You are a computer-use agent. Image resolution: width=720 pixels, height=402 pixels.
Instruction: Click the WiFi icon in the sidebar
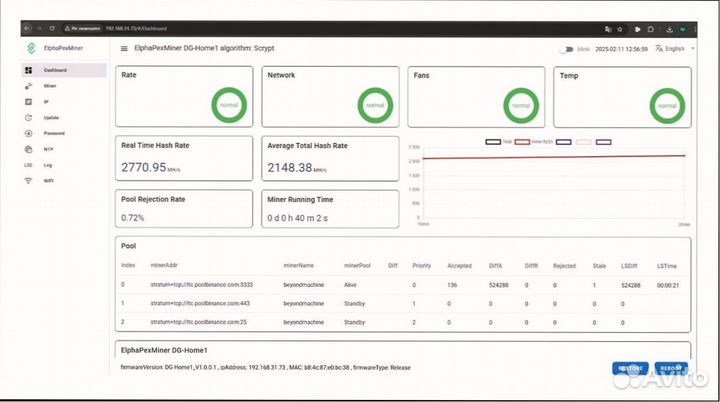pyautogui.click(x=28, y=180)
